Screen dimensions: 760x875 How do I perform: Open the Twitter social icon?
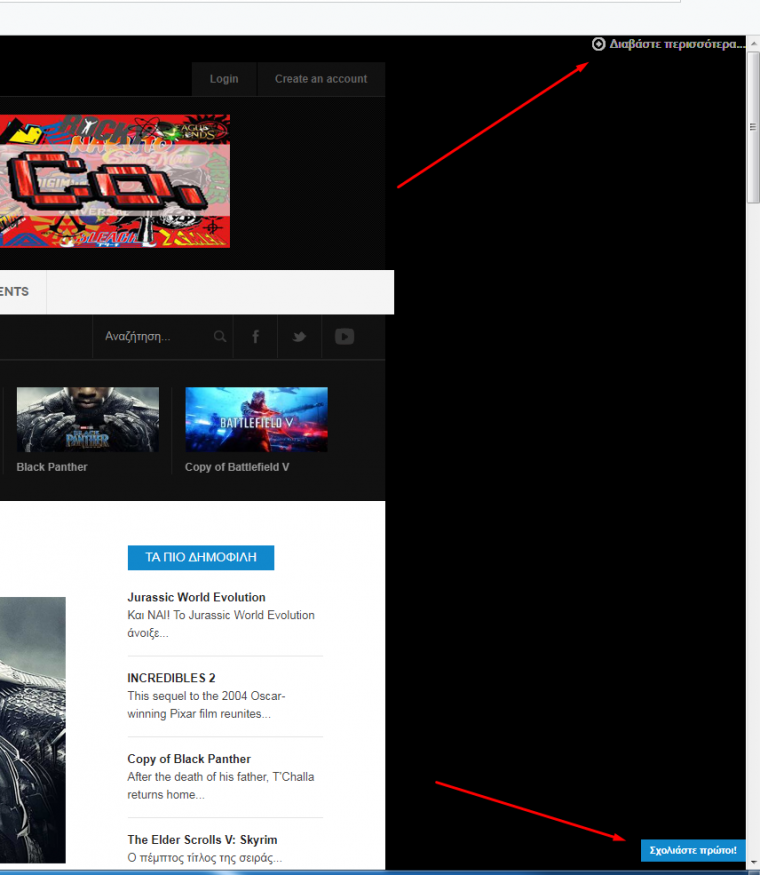point(299,337)
